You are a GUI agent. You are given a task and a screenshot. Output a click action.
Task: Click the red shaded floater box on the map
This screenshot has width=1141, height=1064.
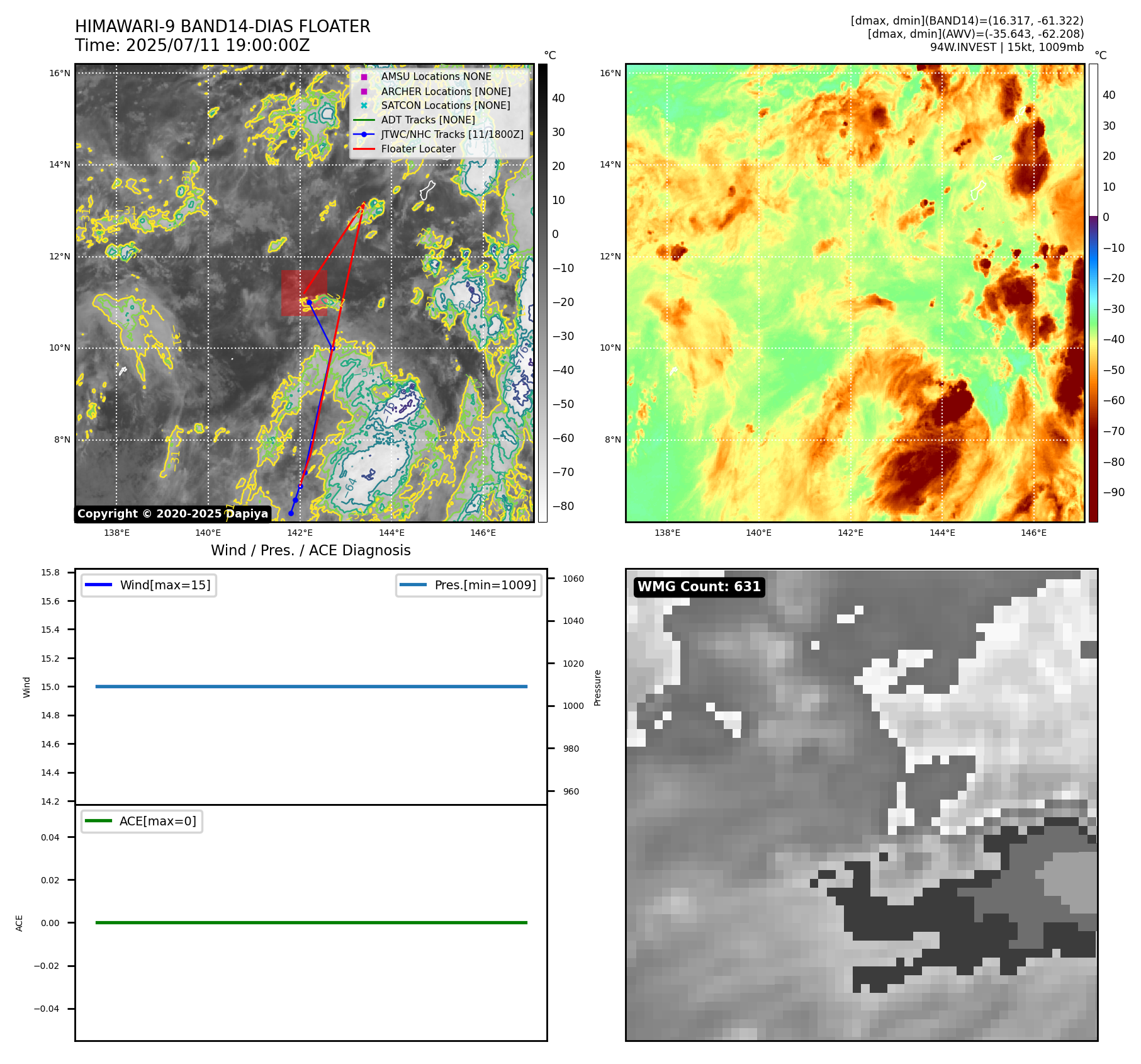click(x=304, y=293)
